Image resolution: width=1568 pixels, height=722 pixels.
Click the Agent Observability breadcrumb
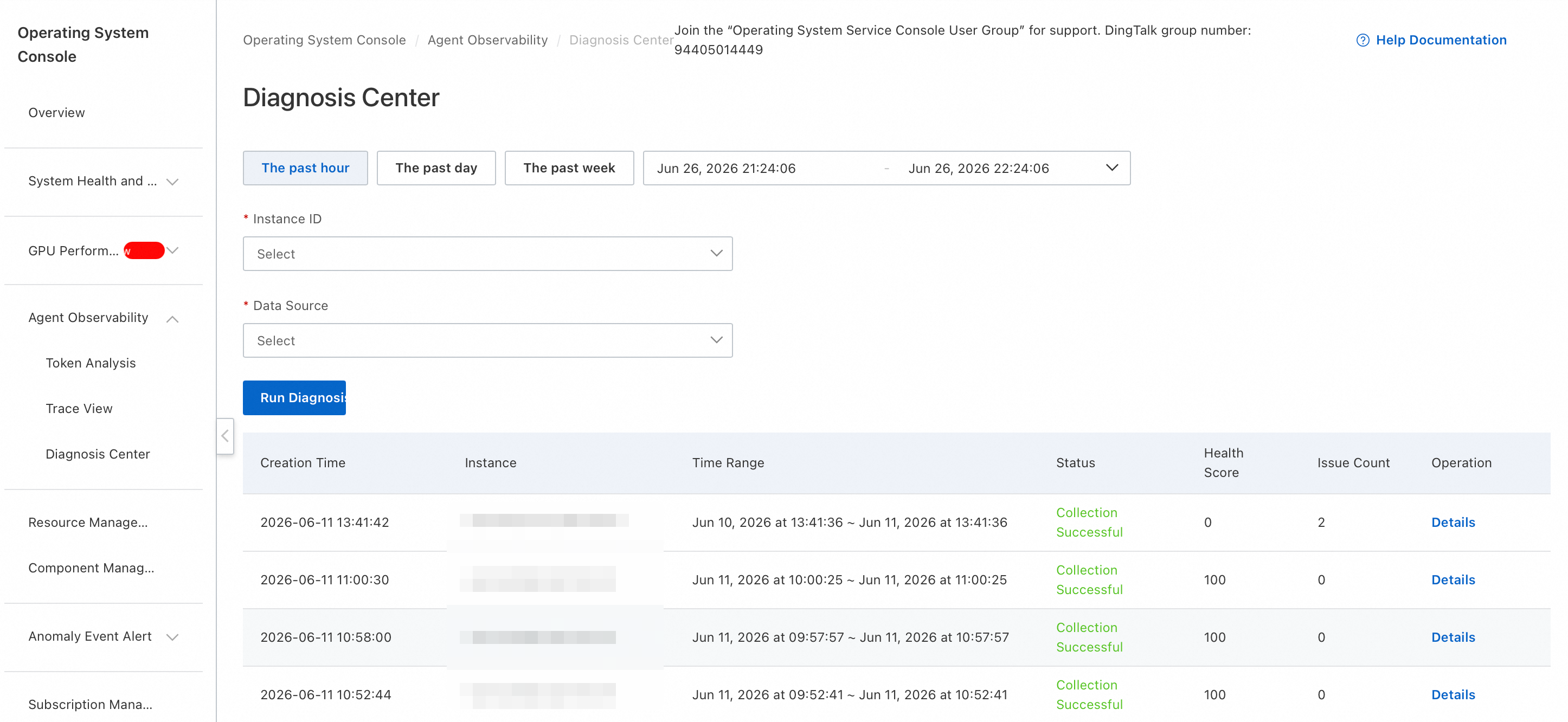[487, 40]
